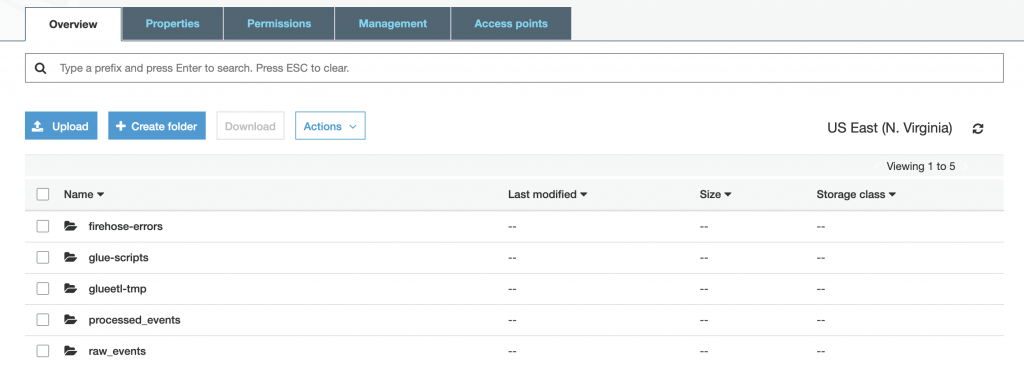Viewport: 1024px width, 379px height.
Task: Click the glueetl-tmp folder icon
Action: pos(71,288)
